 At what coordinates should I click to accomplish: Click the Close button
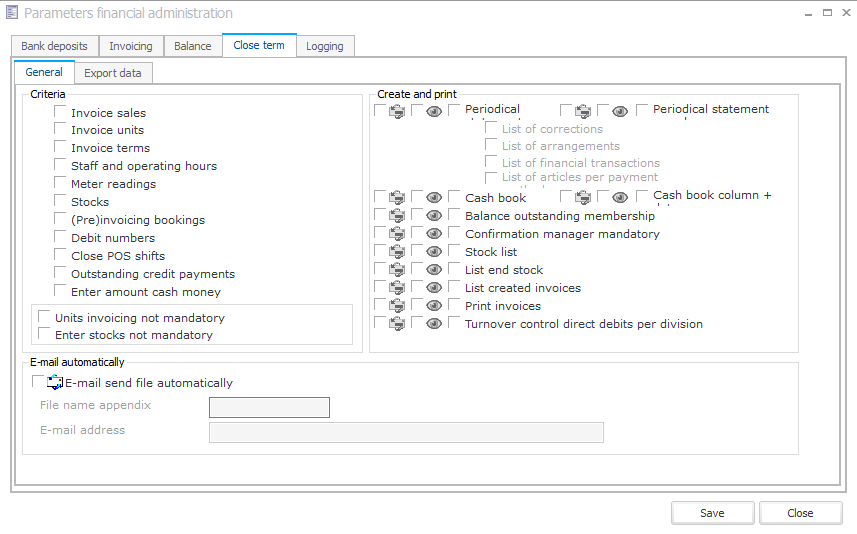pyautogui.click(x=801, y=513)
